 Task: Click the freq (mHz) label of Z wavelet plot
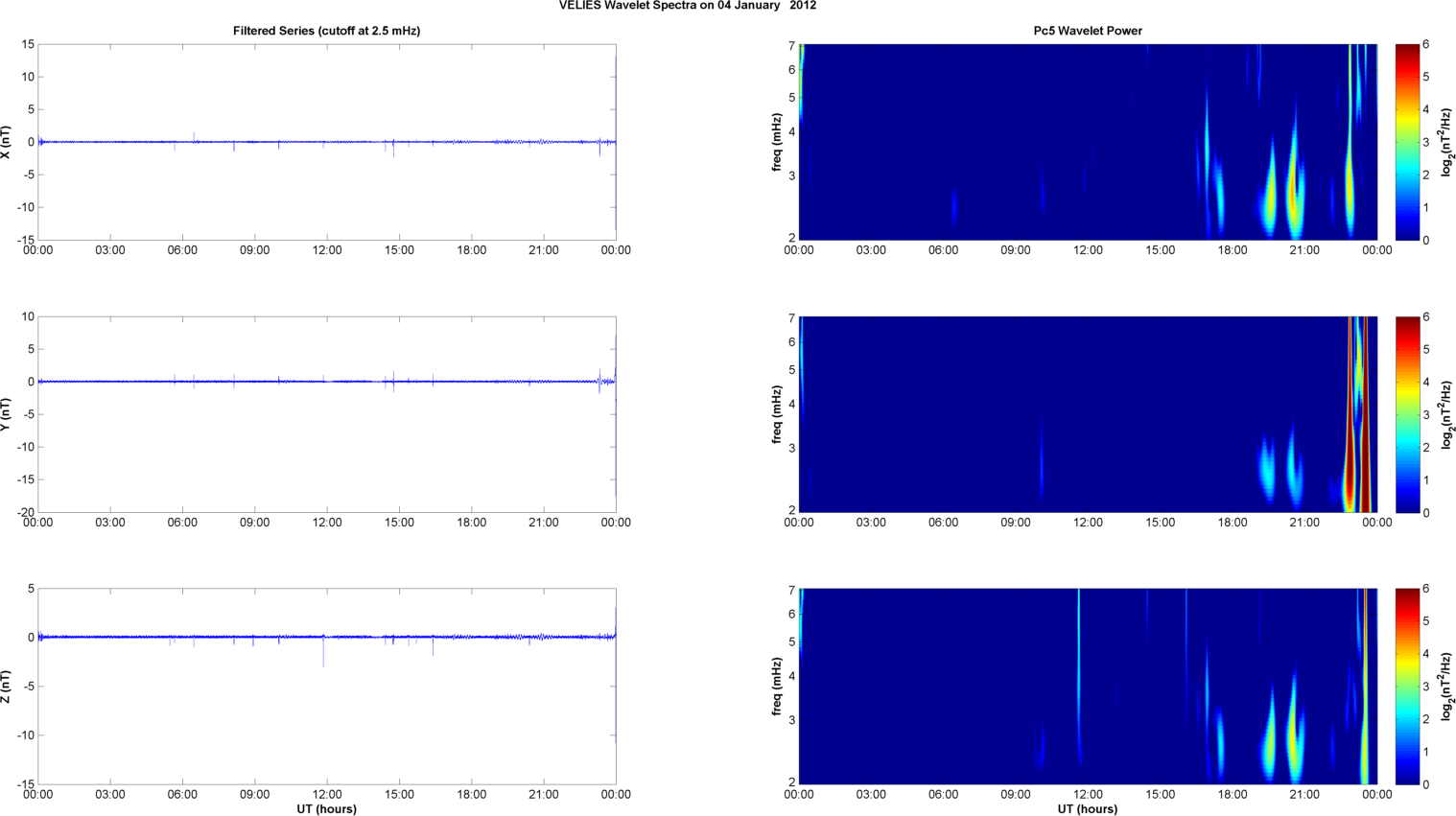(776, 687)
